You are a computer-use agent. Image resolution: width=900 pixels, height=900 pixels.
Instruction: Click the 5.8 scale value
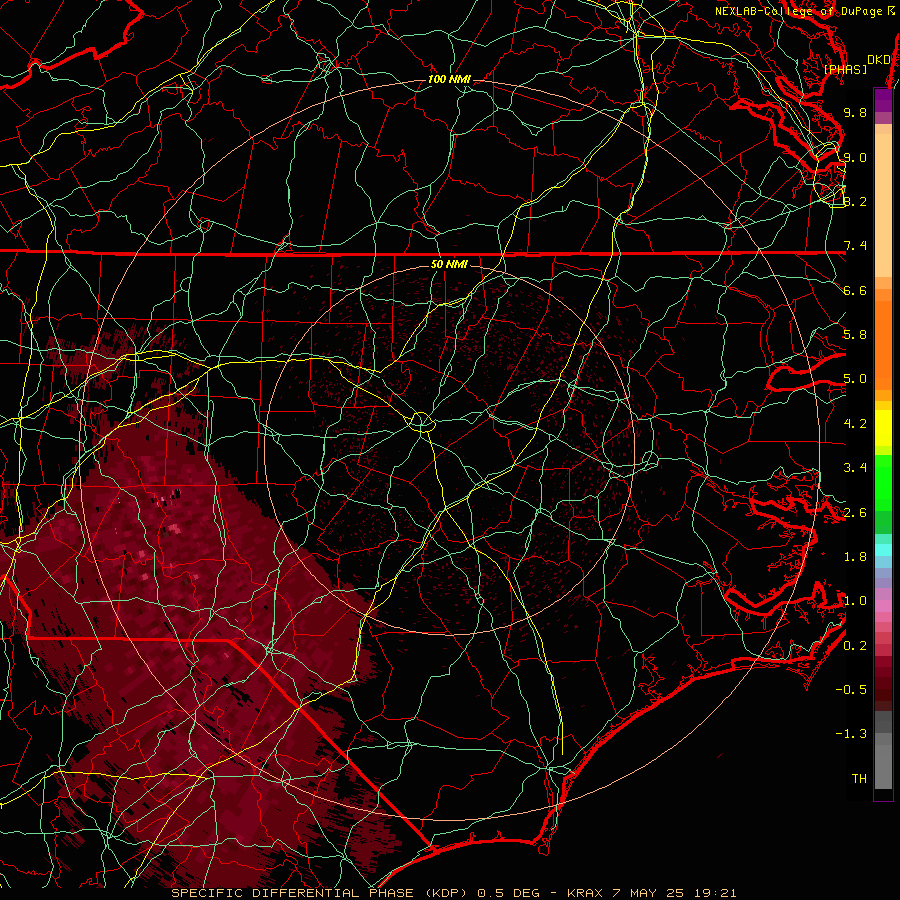(x=855, y=335)
